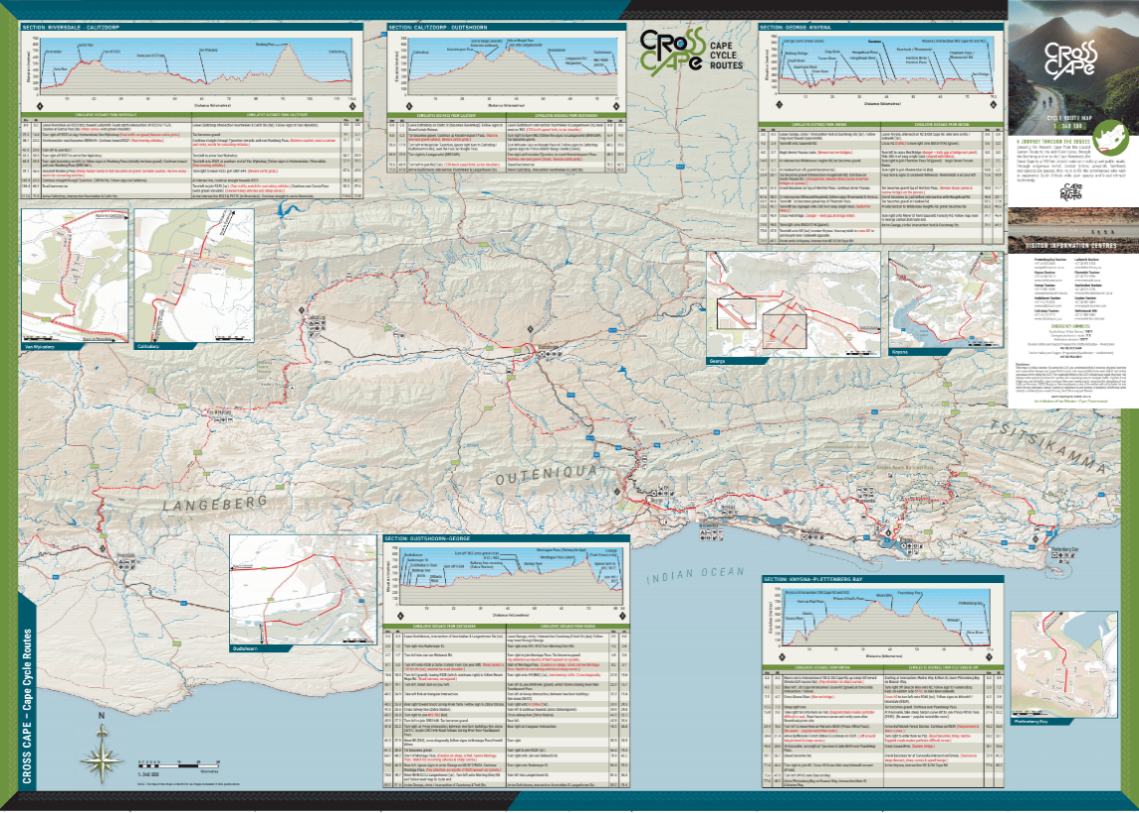This screenshot has height=813, width=1139.
Task: Click the 'VISITOR INFORMATION CENTRES' heading
Action: click(x=1071, y=246)
